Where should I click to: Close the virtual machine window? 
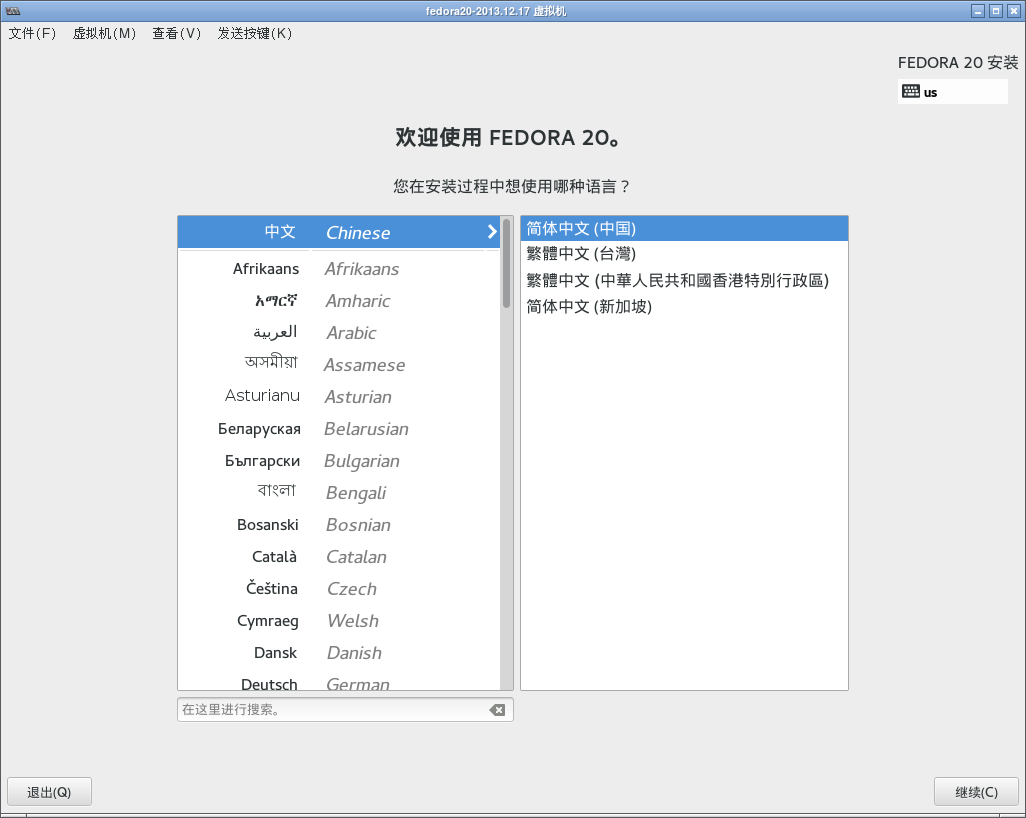click(x=1014, y=10)
